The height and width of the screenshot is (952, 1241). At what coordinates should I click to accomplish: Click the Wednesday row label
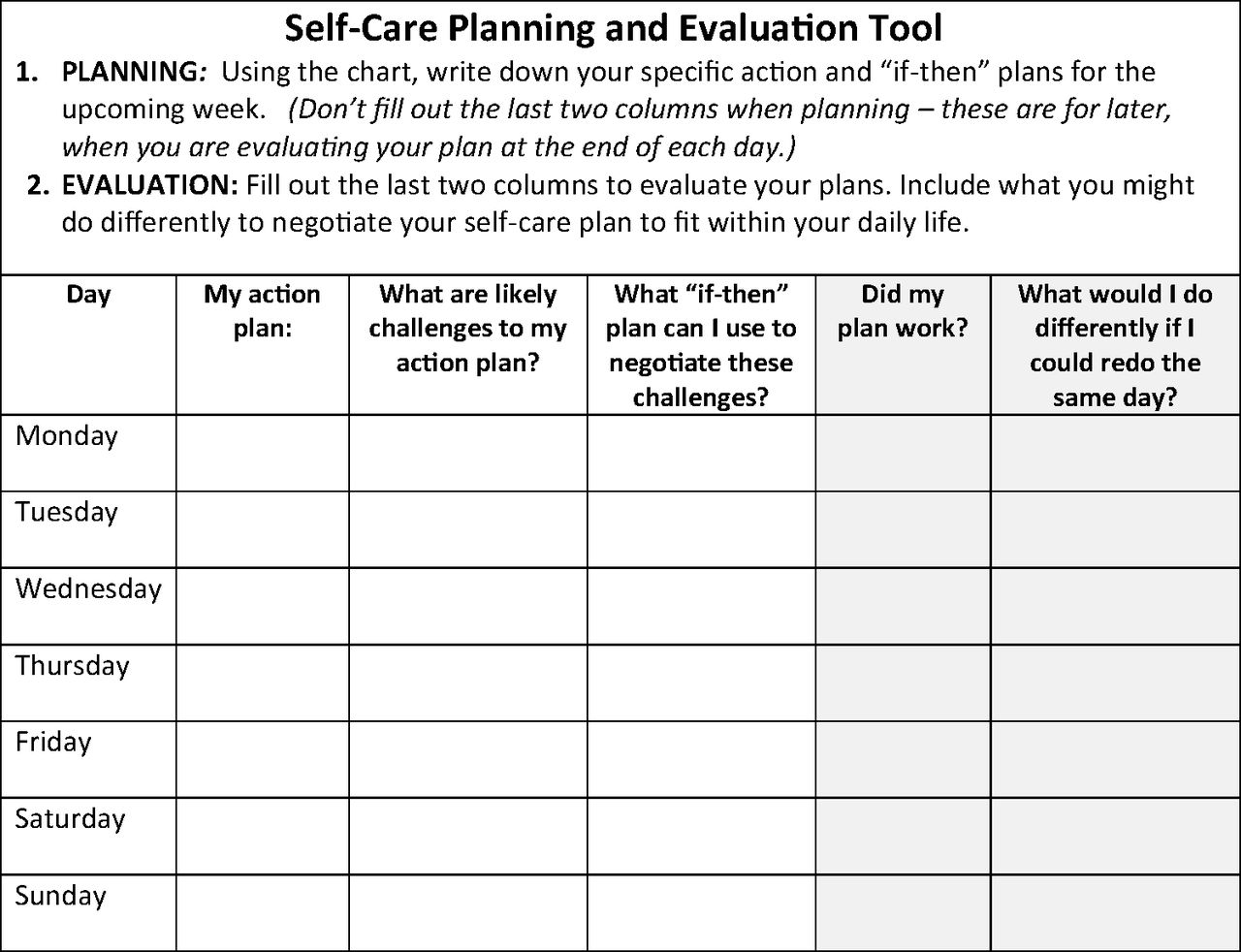click(88, 588)
